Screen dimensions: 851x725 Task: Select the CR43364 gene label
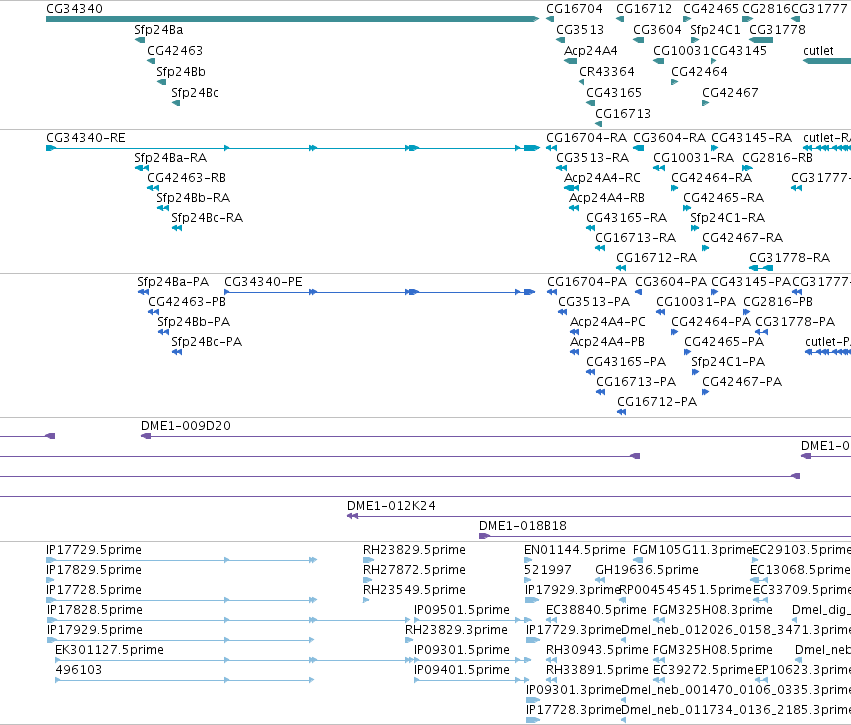[x=607, y=72]
